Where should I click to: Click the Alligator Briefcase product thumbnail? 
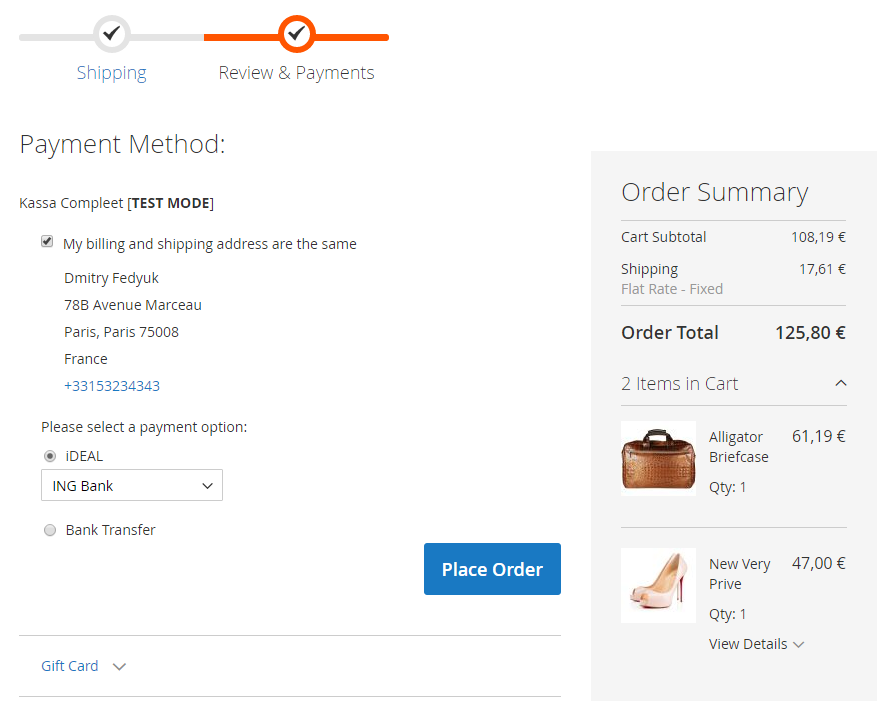(x=658, y=458)
